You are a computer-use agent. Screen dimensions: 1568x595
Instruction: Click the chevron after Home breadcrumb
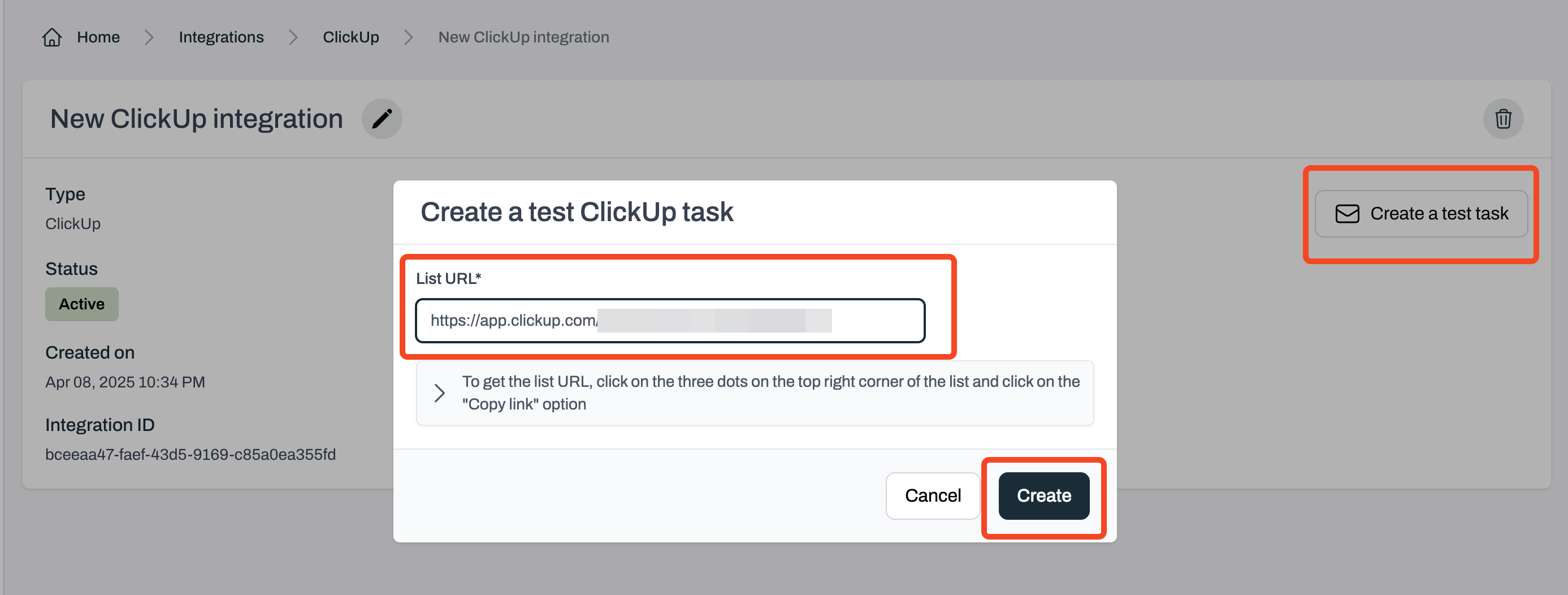click(x=149, y=38)
